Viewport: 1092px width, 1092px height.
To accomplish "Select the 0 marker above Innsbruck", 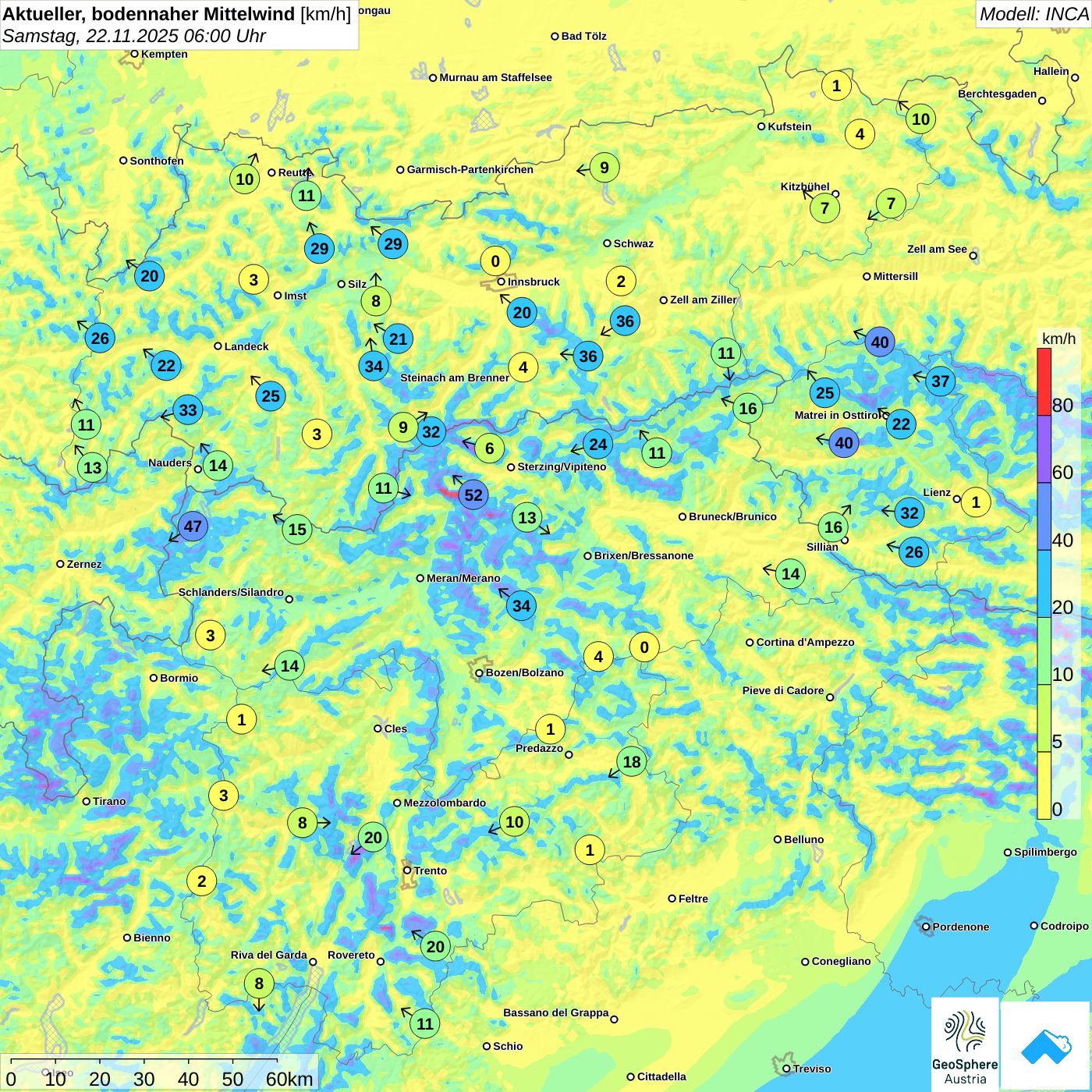I will pyautogui.click(x=495, y=261).
